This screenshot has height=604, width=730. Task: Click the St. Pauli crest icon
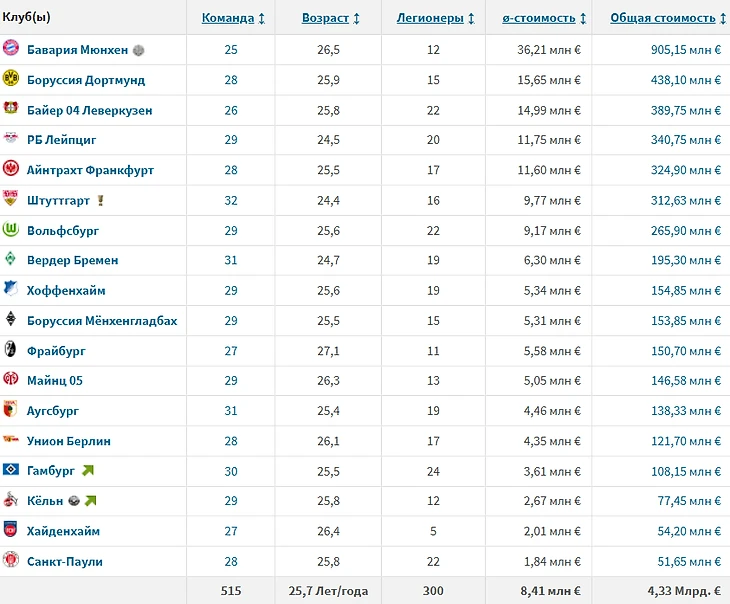[x=10, y=559]
